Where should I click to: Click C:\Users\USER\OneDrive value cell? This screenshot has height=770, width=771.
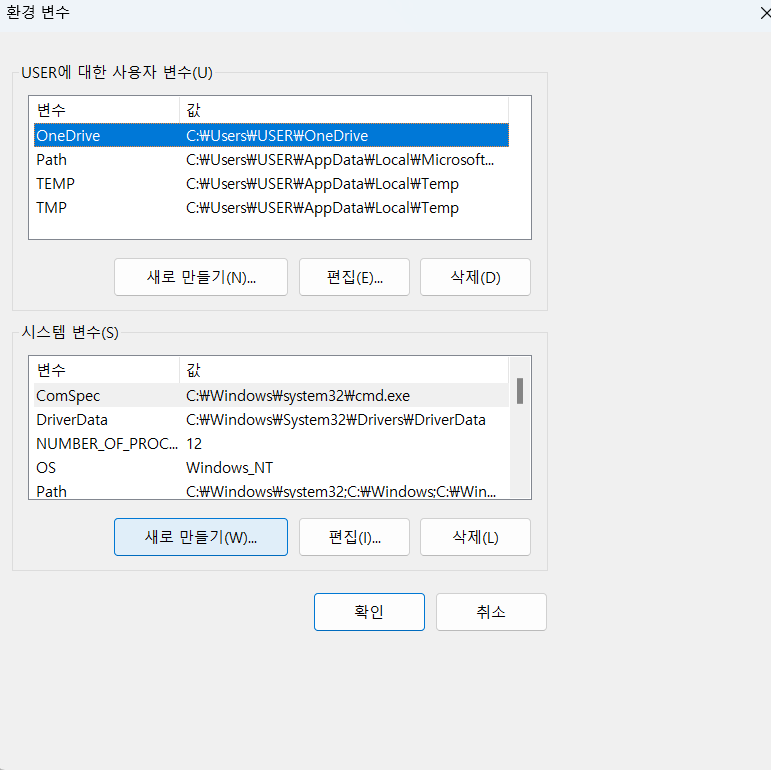click(x=277, y=135)
